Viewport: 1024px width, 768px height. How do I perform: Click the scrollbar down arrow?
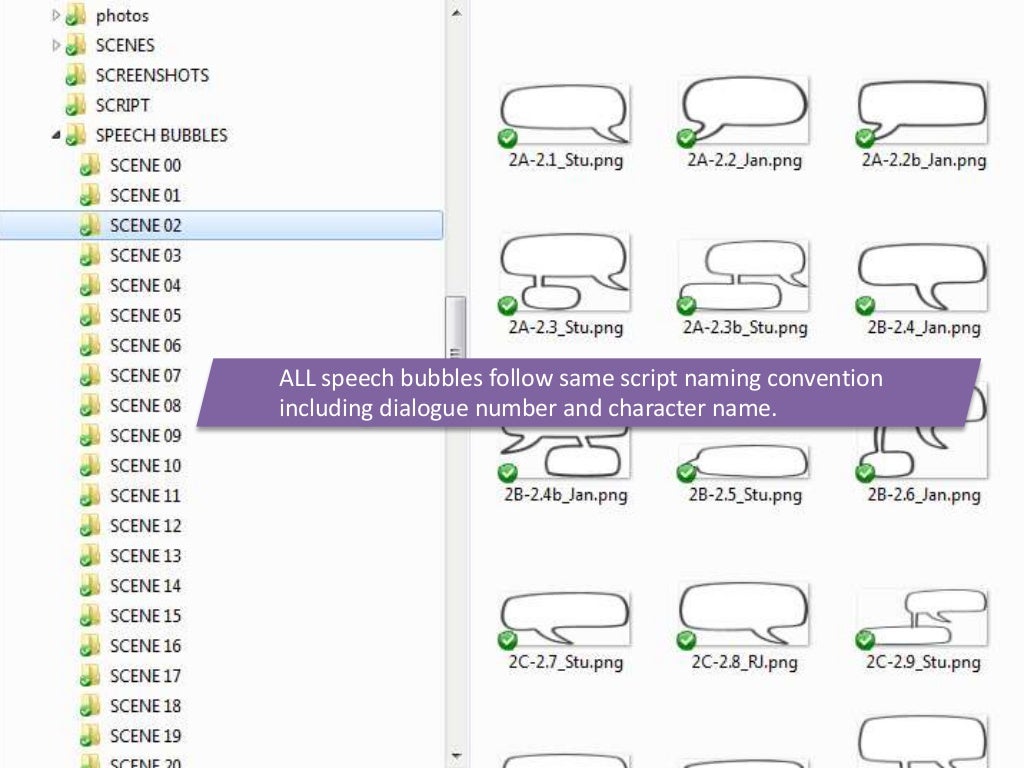(x=456, y=756)
